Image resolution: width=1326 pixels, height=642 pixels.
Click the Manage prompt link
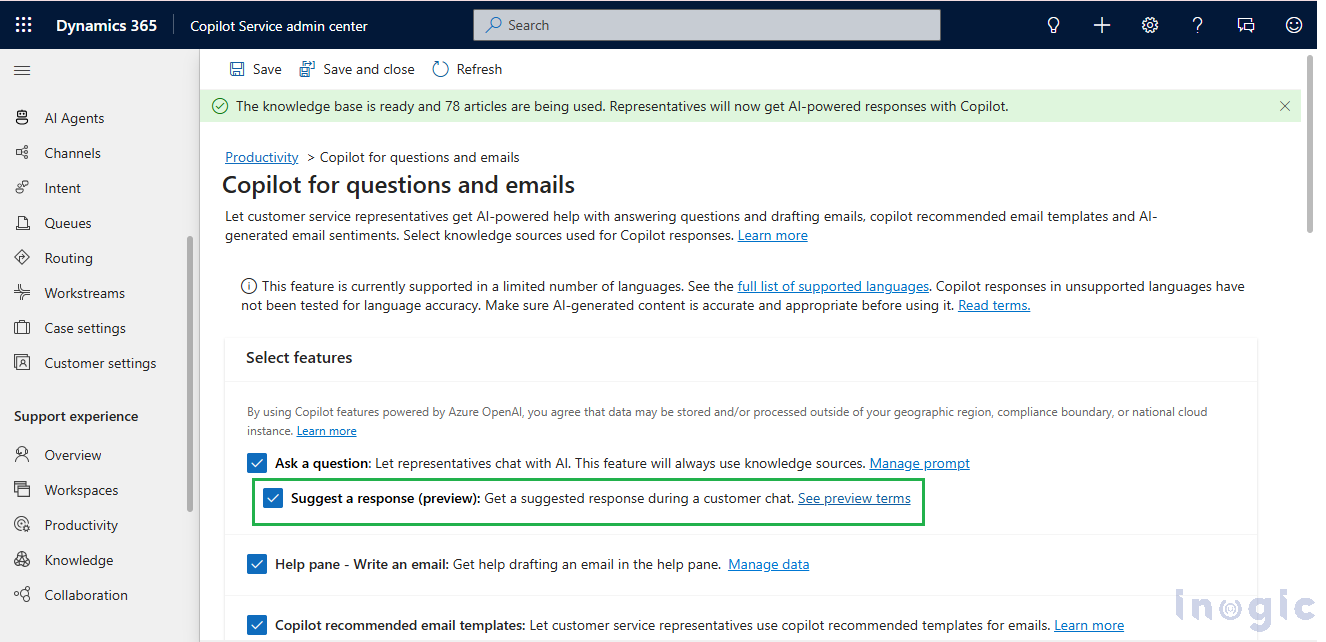(920, 463)
